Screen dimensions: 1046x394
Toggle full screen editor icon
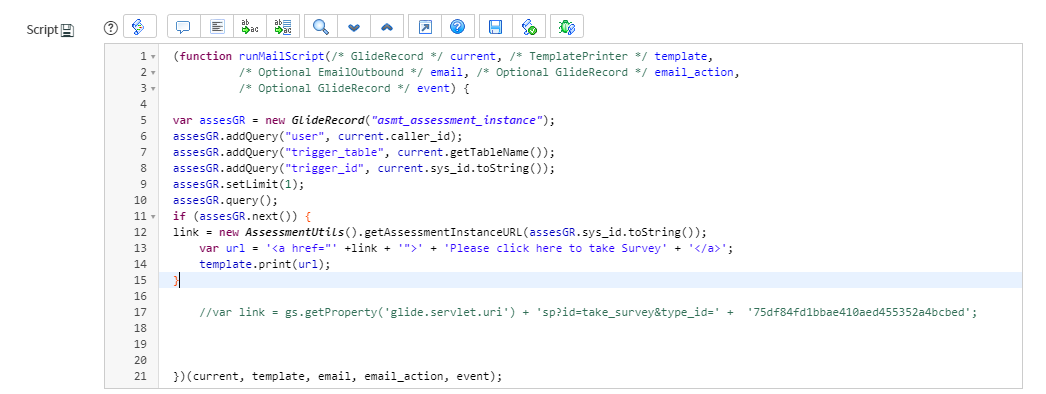click(x=425, y=27)
